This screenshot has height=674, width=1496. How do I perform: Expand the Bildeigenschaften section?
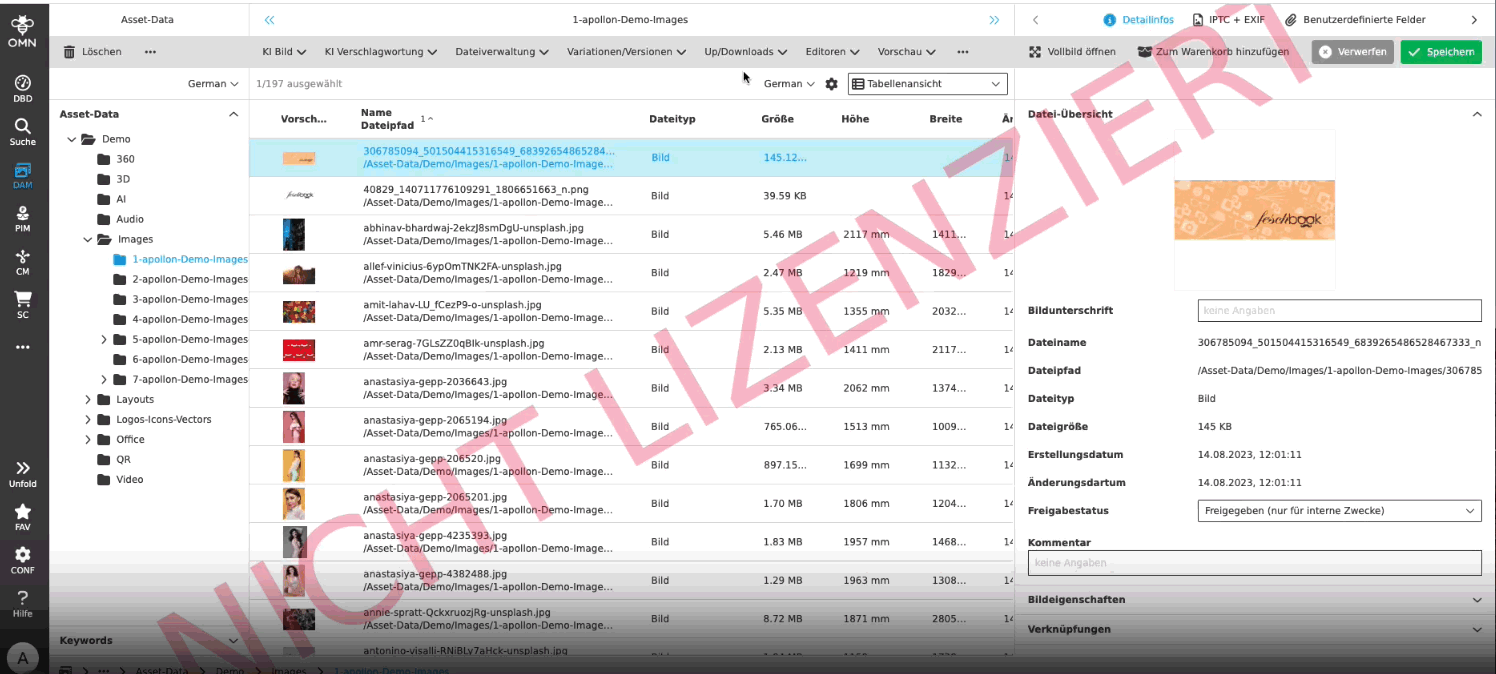click(x=1476, y=600)
